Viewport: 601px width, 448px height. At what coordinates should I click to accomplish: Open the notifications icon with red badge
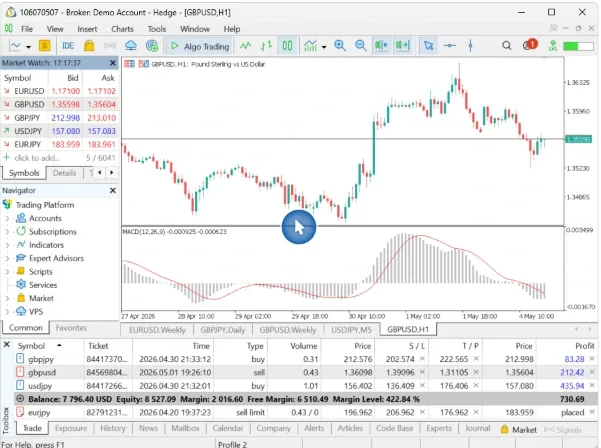coord(529,45)
